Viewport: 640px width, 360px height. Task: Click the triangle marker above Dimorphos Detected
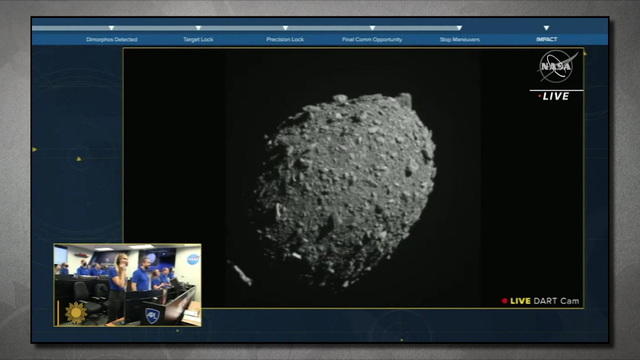click(x=111, y=28)
